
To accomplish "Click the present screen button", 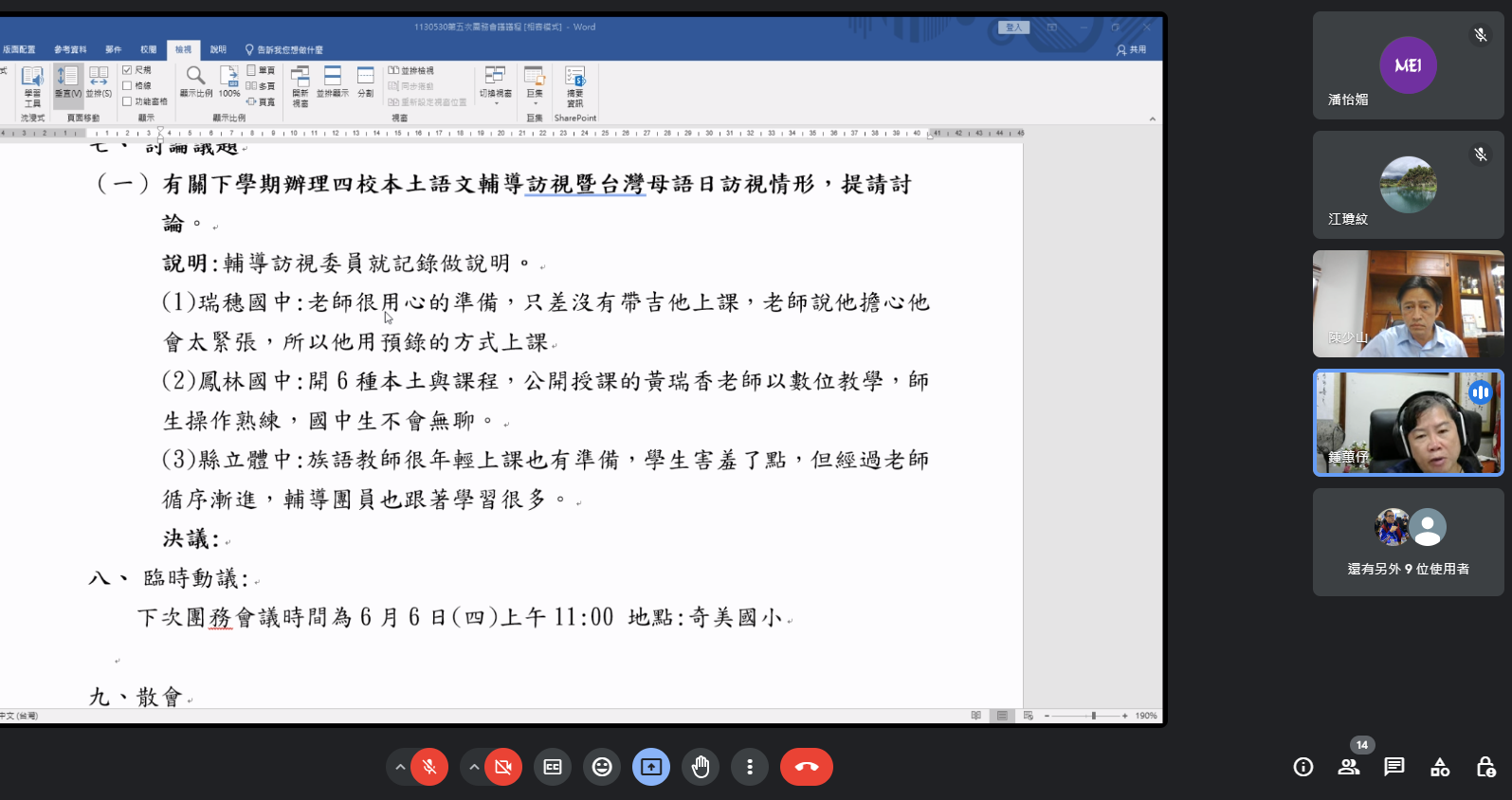I will 651,767.
